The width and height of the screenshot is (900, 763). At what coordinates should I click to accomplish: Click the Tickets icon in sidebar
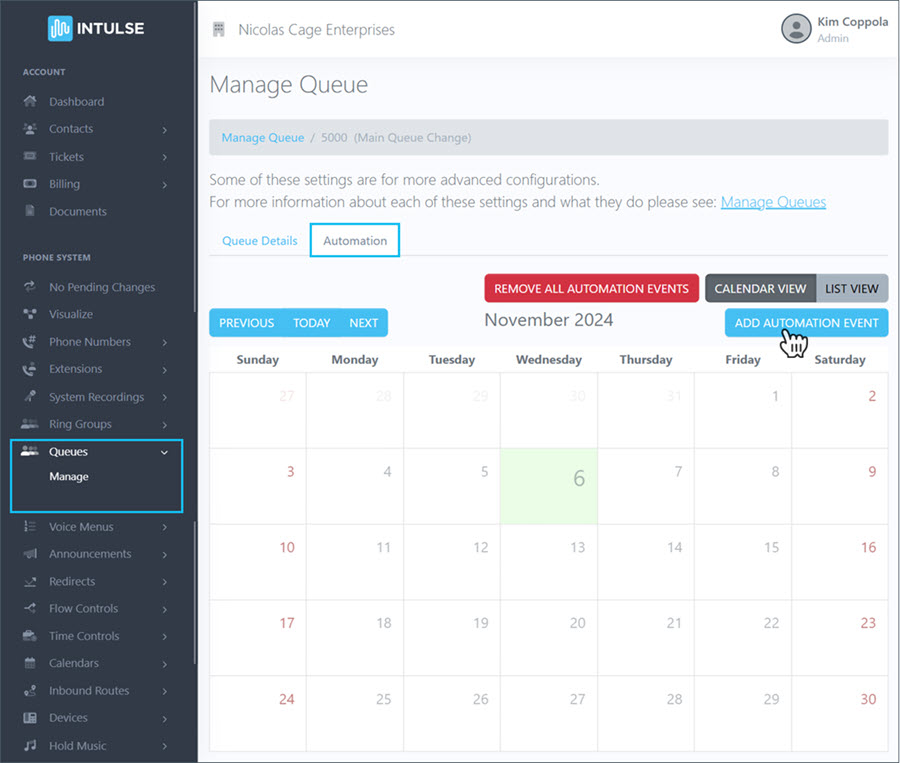(30, 157)
